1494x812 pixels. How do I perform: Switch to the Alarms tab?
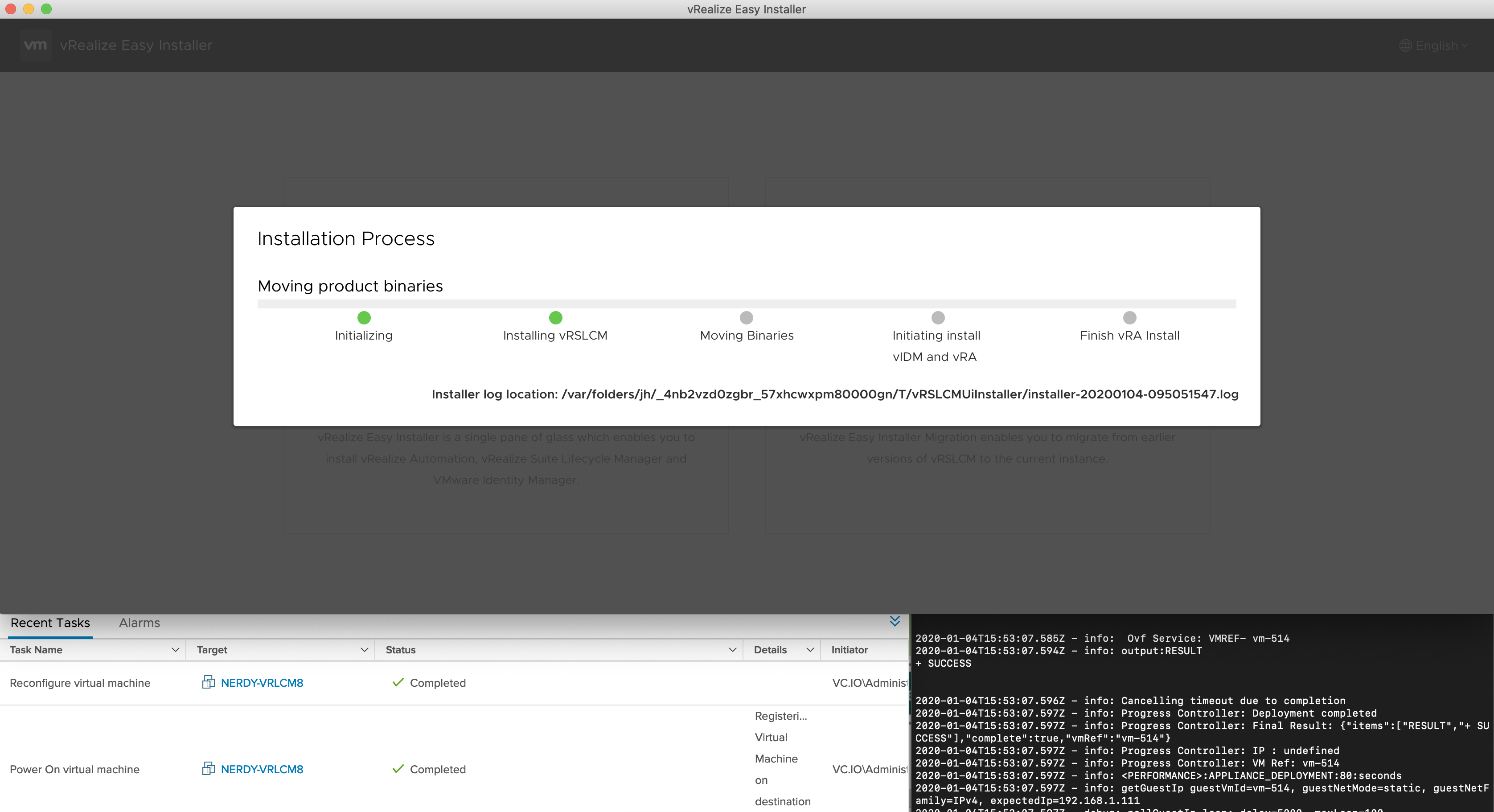[x=139, y=623]
